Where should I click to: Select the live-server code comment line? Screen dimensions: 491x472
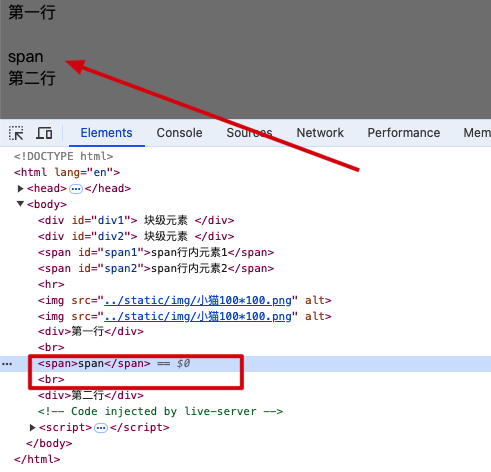[x=160, y=411]
